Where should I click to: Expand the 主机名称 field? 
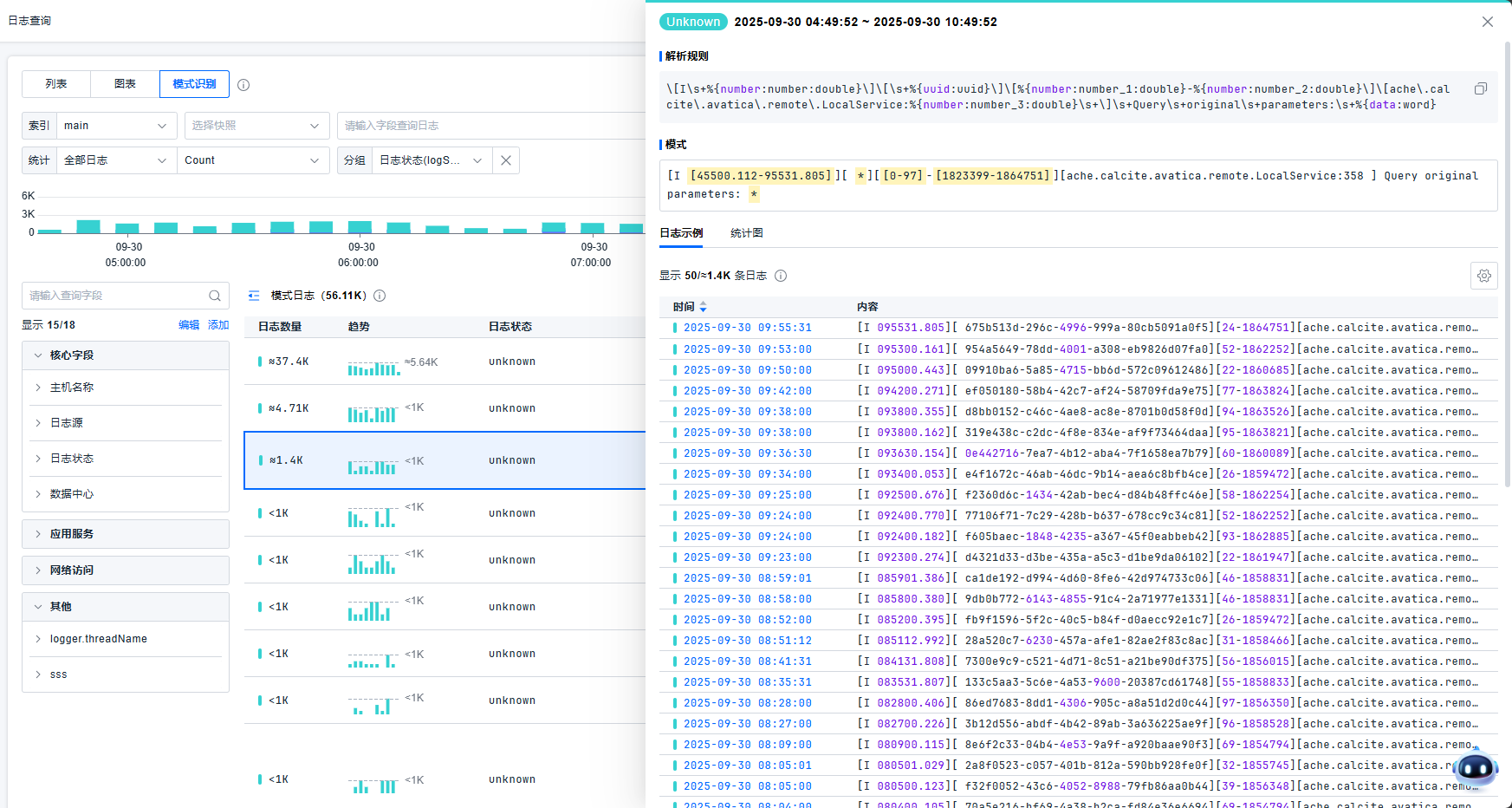point(72,388)
